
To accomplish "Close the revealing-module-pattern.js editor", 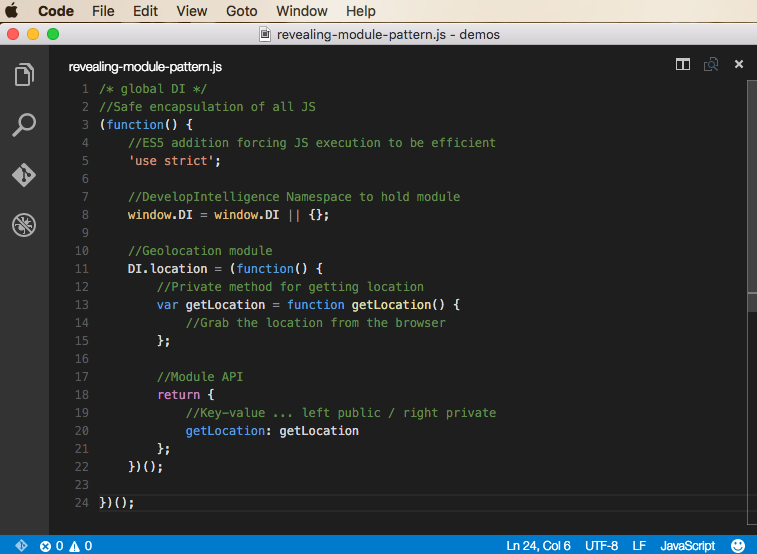I will coord(739,65).
